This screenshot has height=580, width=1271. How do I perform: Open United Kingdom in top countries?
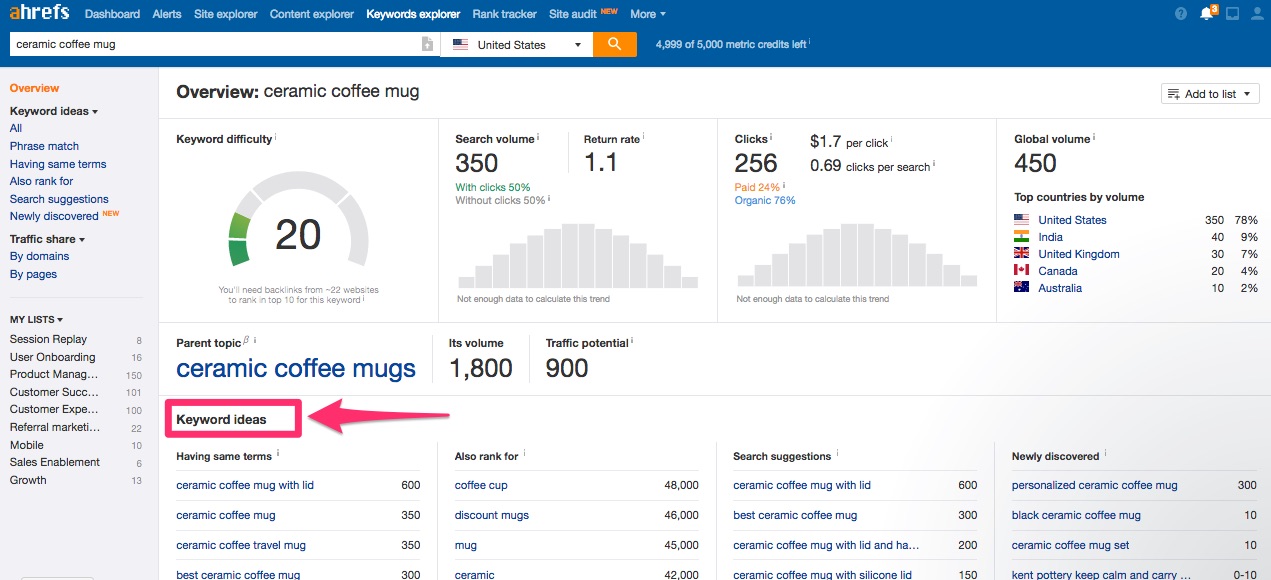[1079, 254]
